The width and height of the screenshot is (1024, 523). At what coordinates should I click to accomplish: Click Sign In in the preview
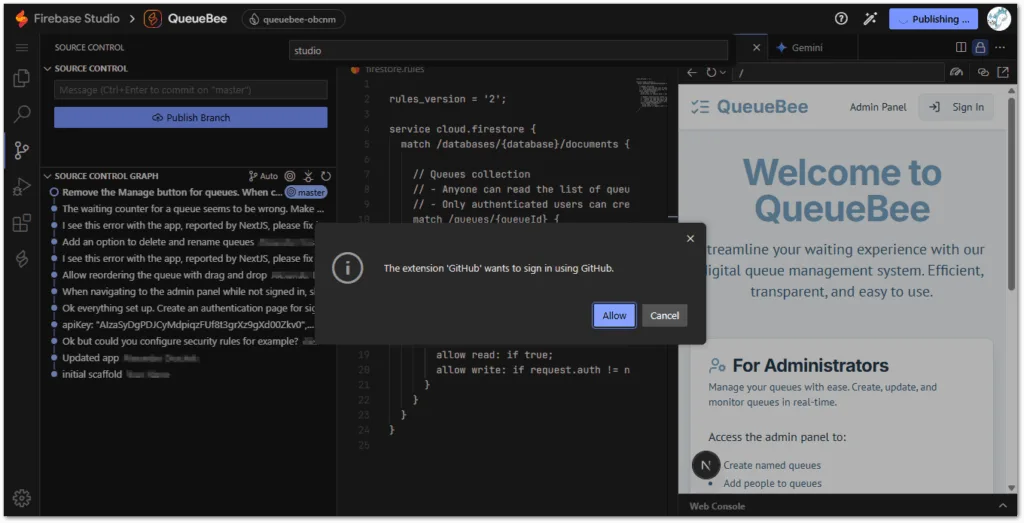(956, 107)
